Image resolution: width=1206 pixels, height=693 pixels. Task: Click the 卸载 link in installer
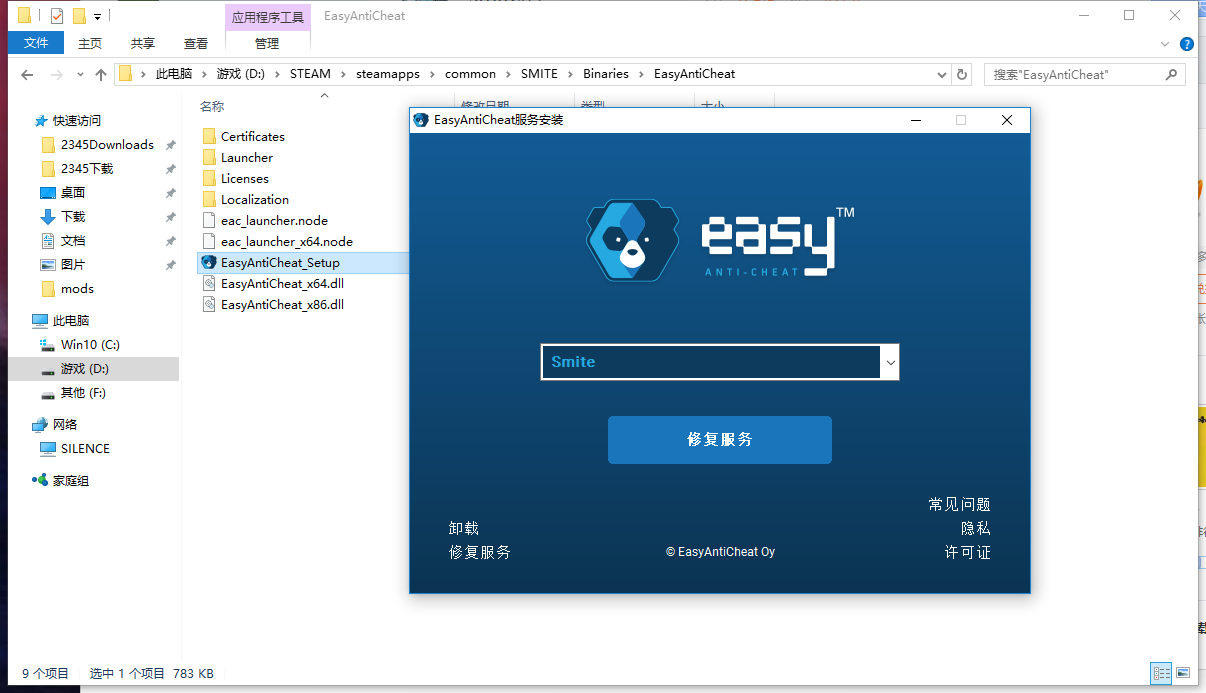point(464,528)
